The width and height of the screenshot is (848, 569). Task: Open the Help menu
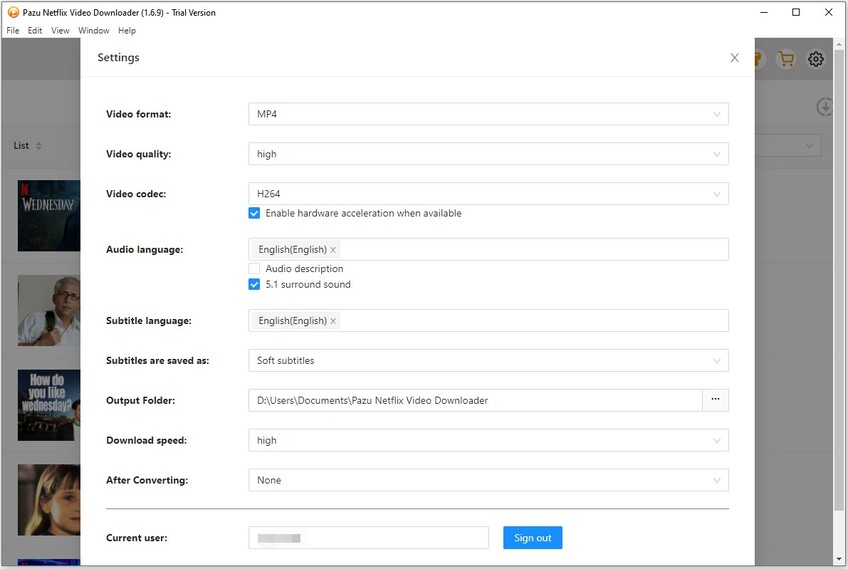pos(127,31)
